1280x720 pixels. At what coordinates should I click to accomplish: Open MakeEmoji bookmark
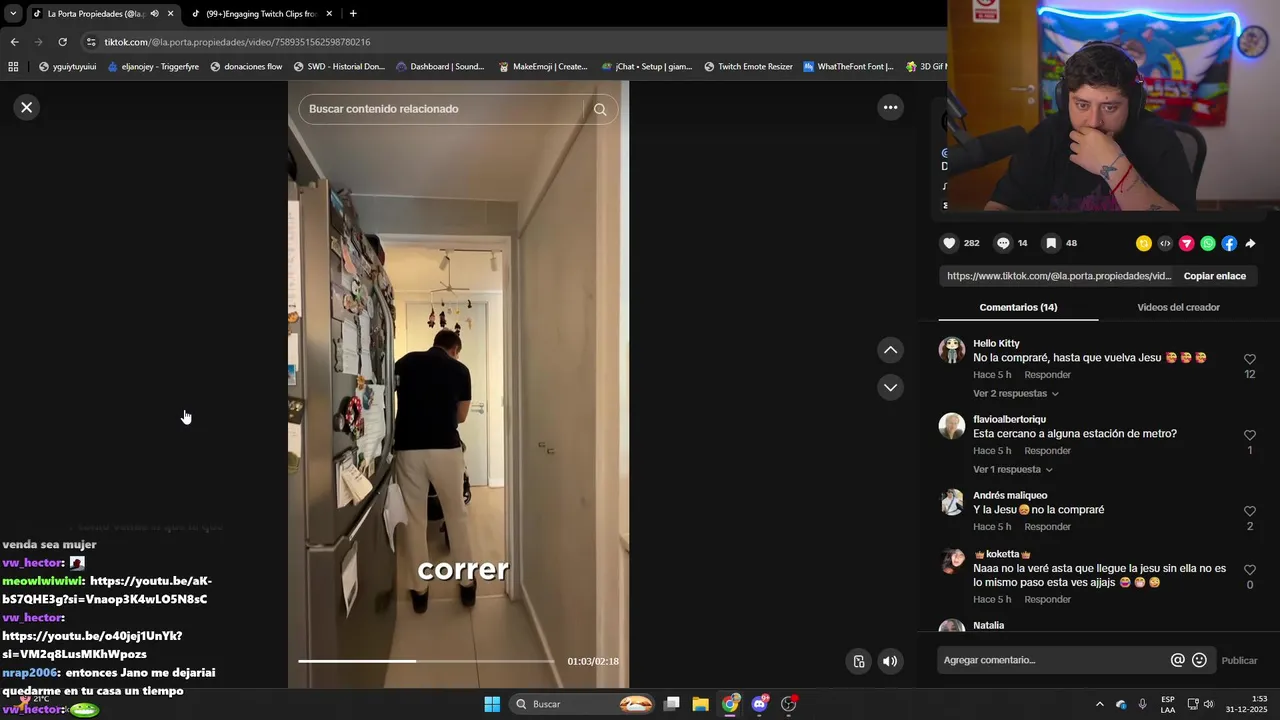point(543,67)
